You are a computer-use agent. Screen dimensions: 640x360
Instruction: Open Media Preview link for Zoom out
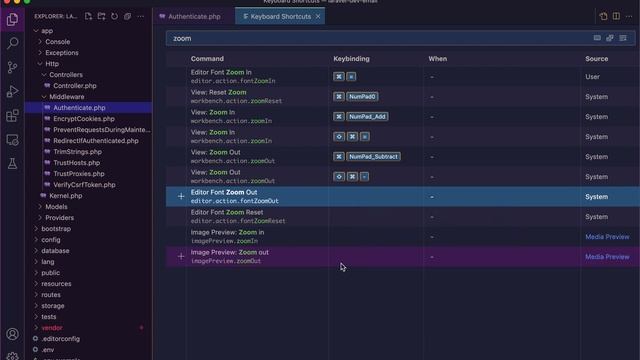pyautogui.click(x=607, y=257)
